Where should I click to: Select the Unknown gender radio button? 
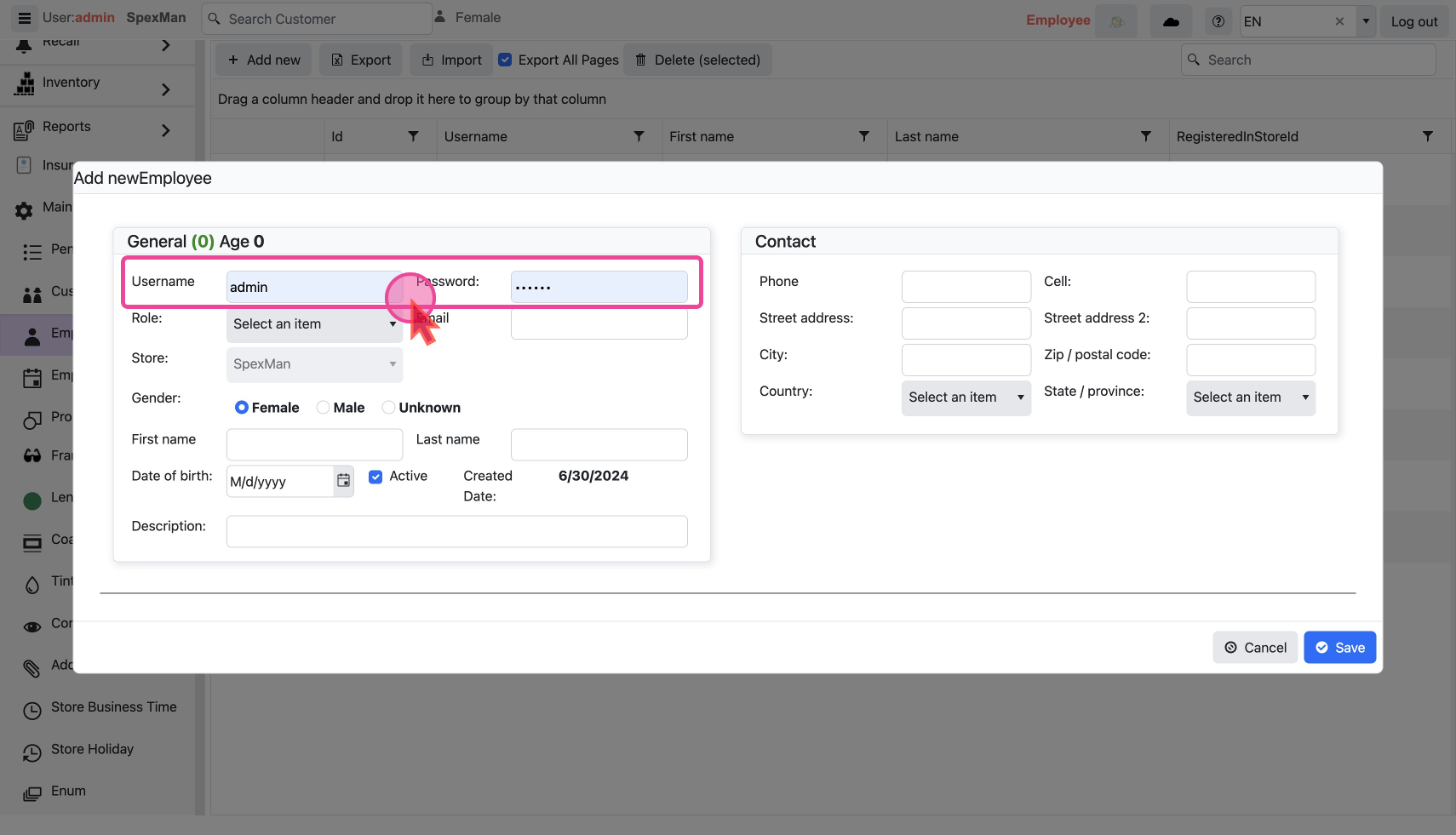tap(388, 408)
